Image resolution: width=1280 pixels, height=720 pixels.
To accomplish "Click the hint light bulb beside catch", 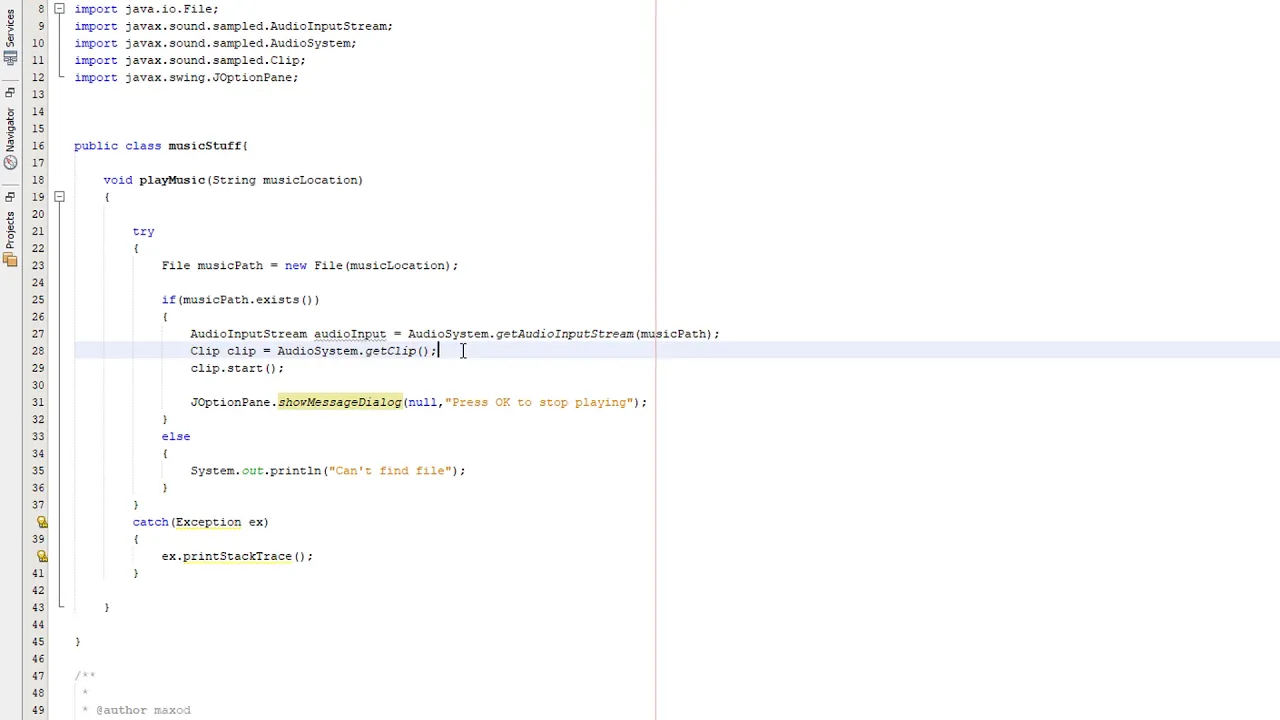I will pyautogui.click(x=42, y=522).
